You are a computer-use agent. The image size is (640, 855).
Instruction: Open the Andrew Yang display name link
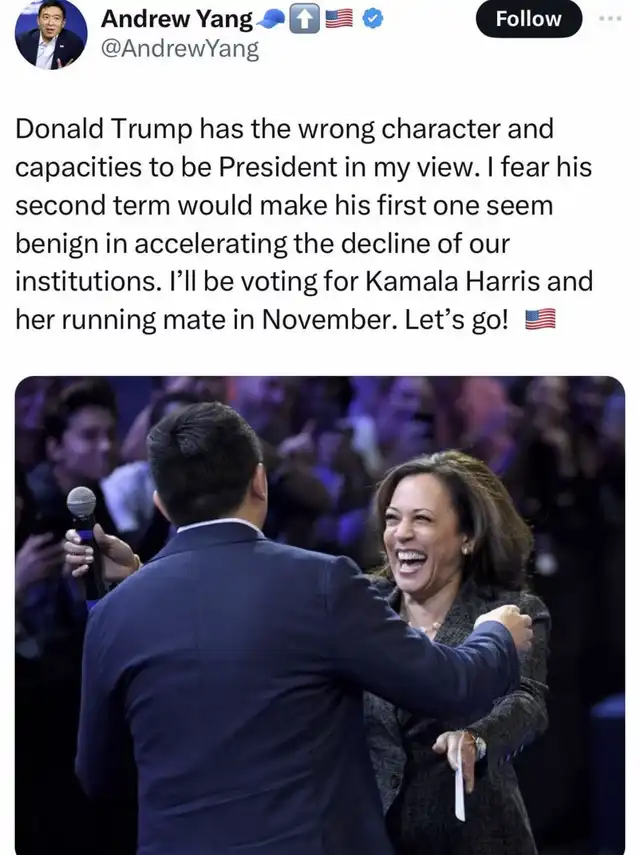pyautogui.click(x=177, y=19)
